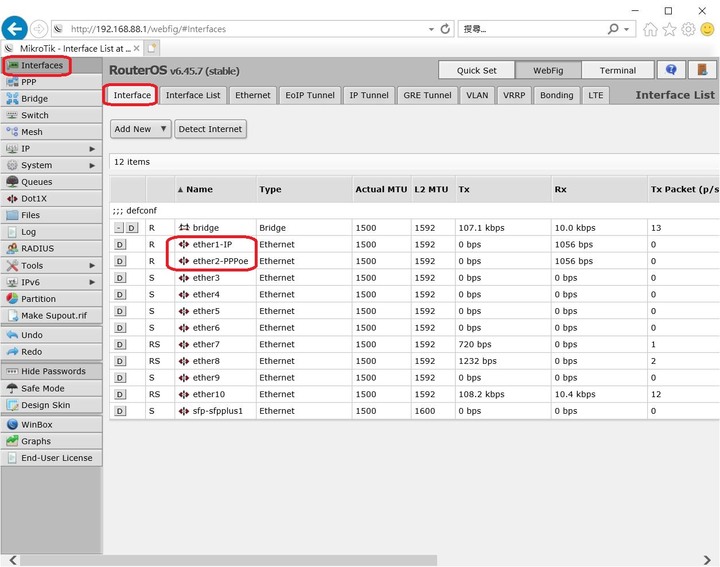Screen dimensions: 720x567
Task: Click D disable button for ether10 row
Action: click(120, 394)
